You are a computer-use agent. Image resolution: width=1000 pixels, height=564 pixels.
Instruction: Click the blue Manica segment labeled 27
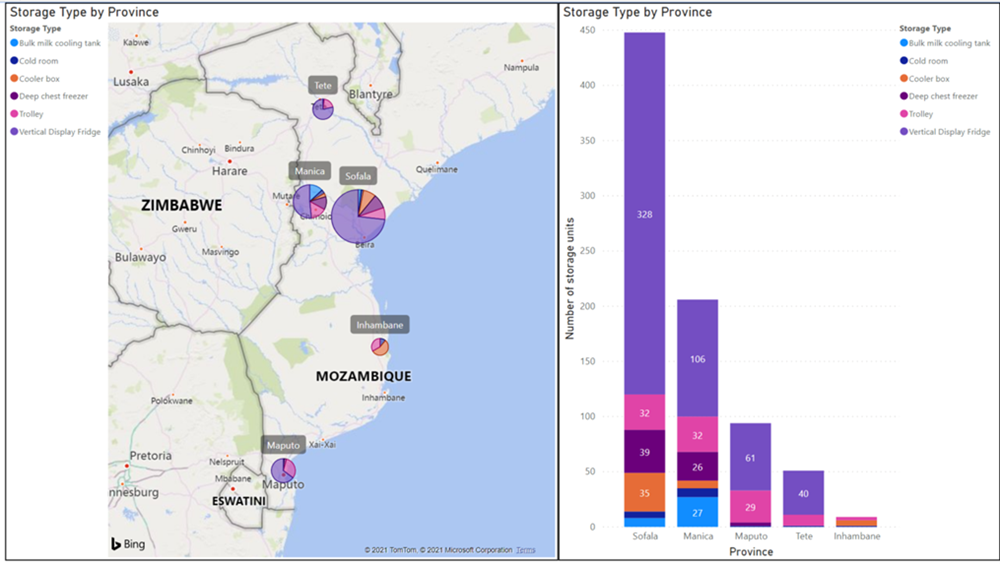click(697, 512)
